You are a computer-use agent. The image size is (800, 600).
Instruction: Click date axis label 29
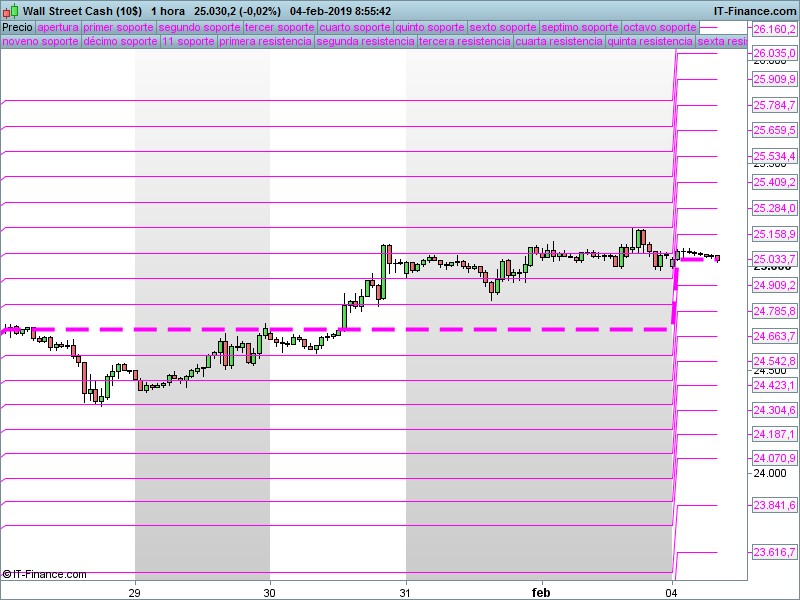click(x=135, y=593)
